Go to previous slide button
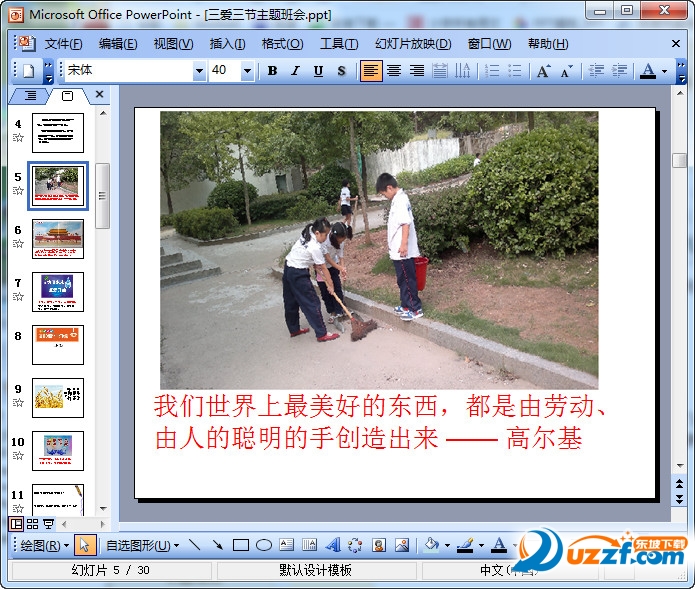Image resolution: width=695 pixels, height=589 pixels. 679,484
